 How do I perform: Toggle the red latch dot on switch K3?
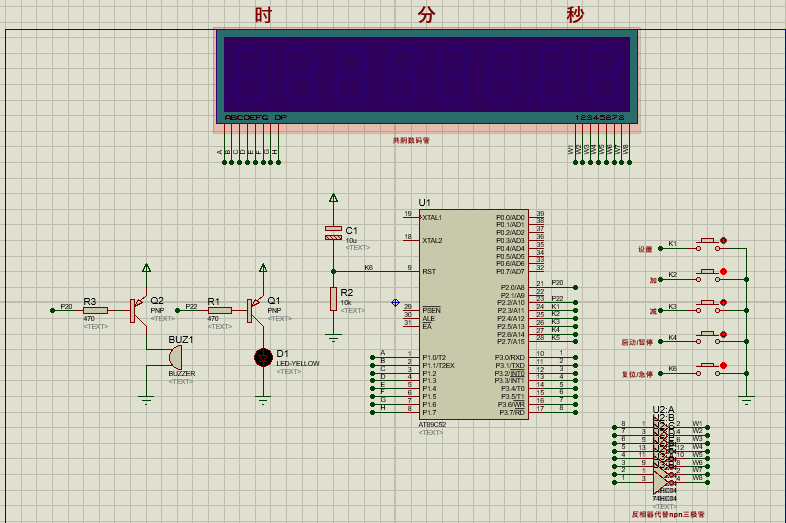[x=723, y=303]
